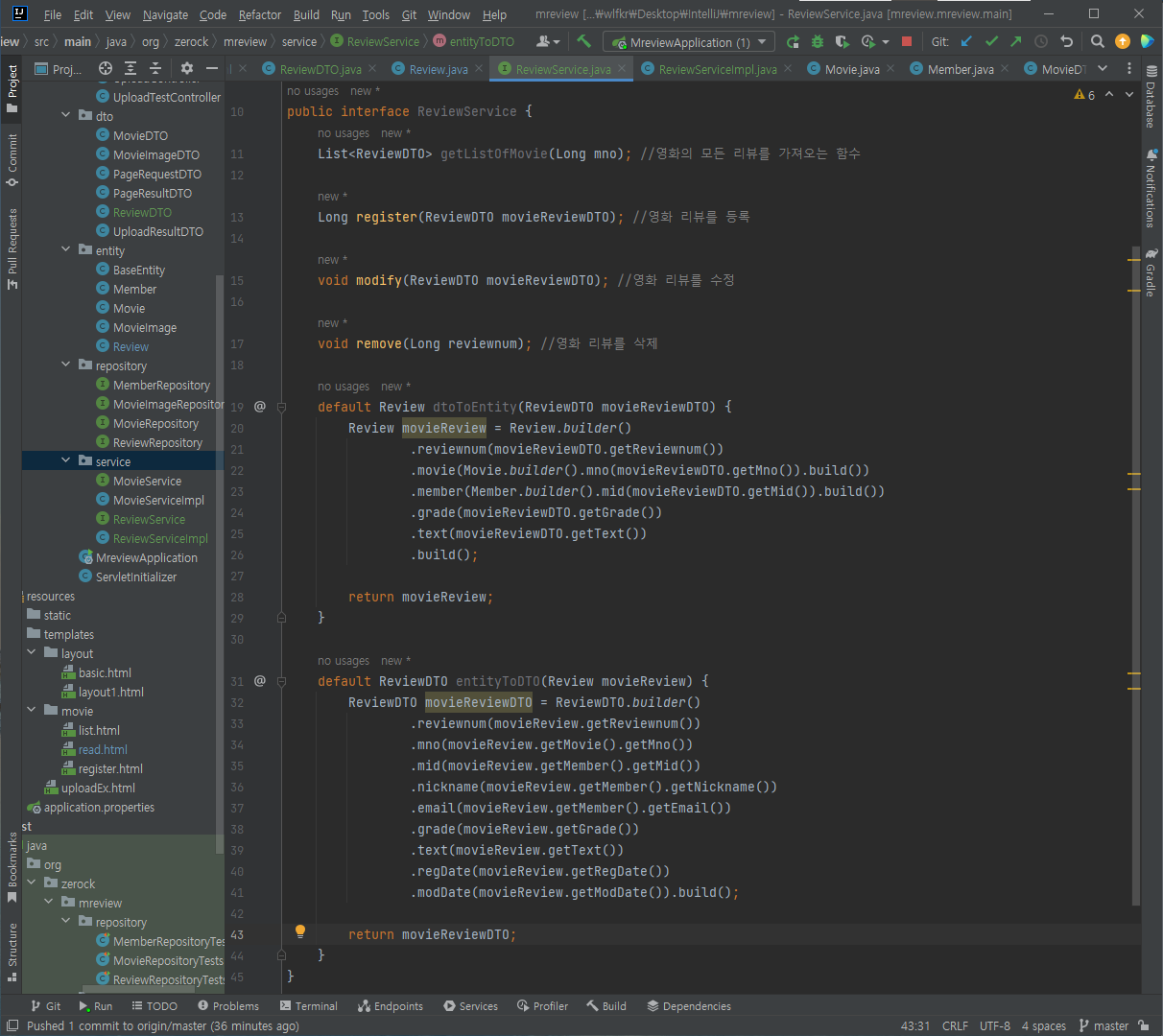The width and height of the screenshot is (1163, 1036).
Task: Click the @ annotation gutter icon near dtoToEntity
Action: pos(259,407)
